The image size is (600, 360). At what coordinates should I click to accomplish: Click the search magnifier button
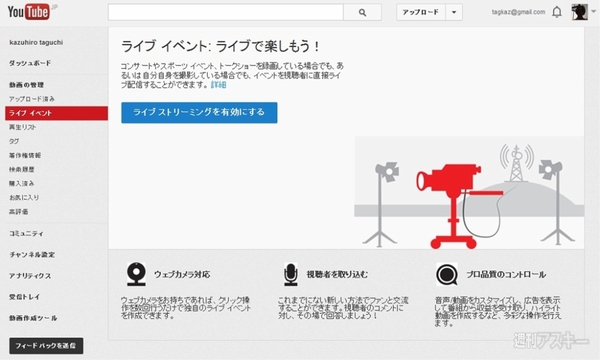(362, 12)
